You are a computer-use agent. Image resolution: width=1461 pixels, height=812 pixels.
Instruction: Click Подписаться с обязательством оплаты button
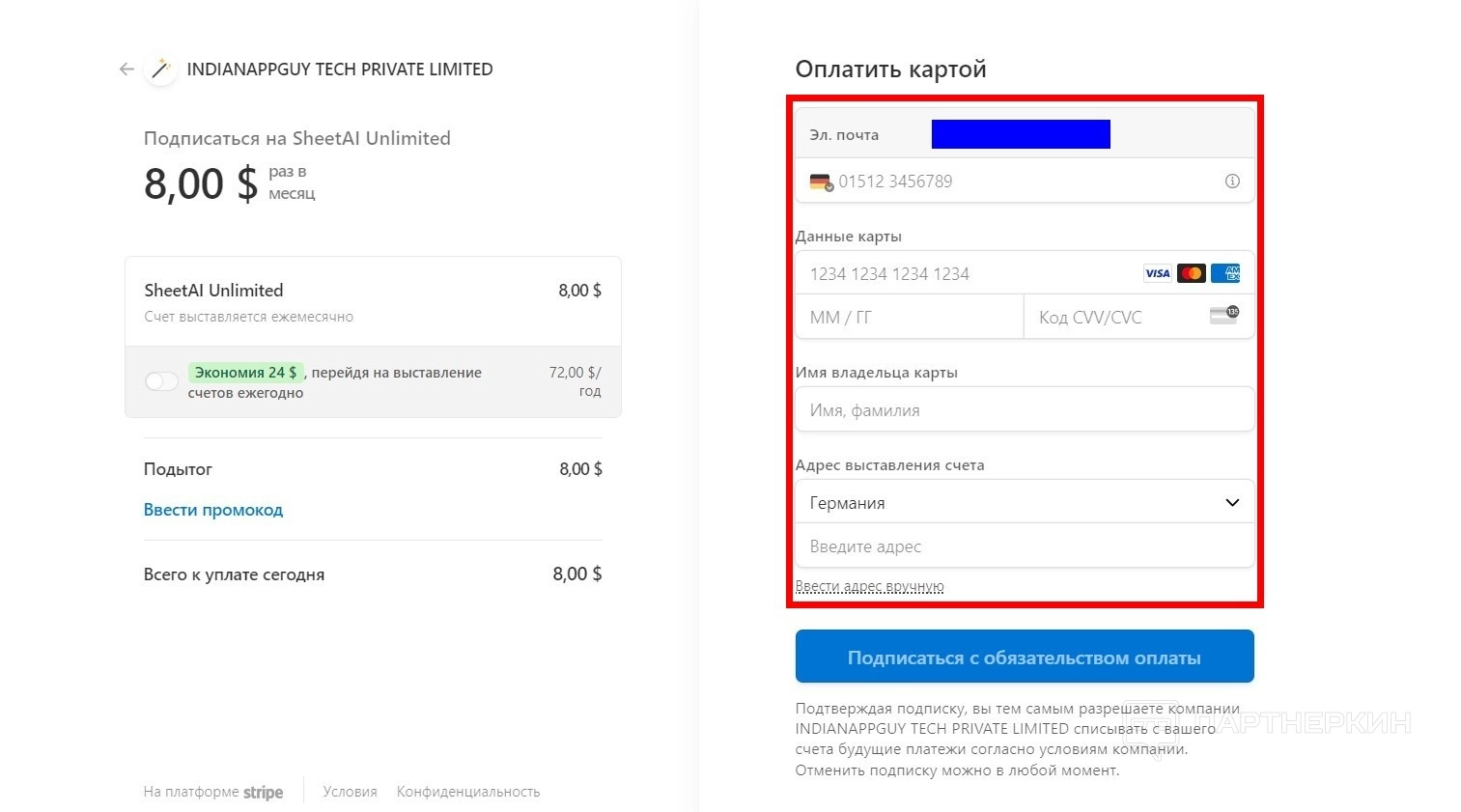[x=1025, y=658]
